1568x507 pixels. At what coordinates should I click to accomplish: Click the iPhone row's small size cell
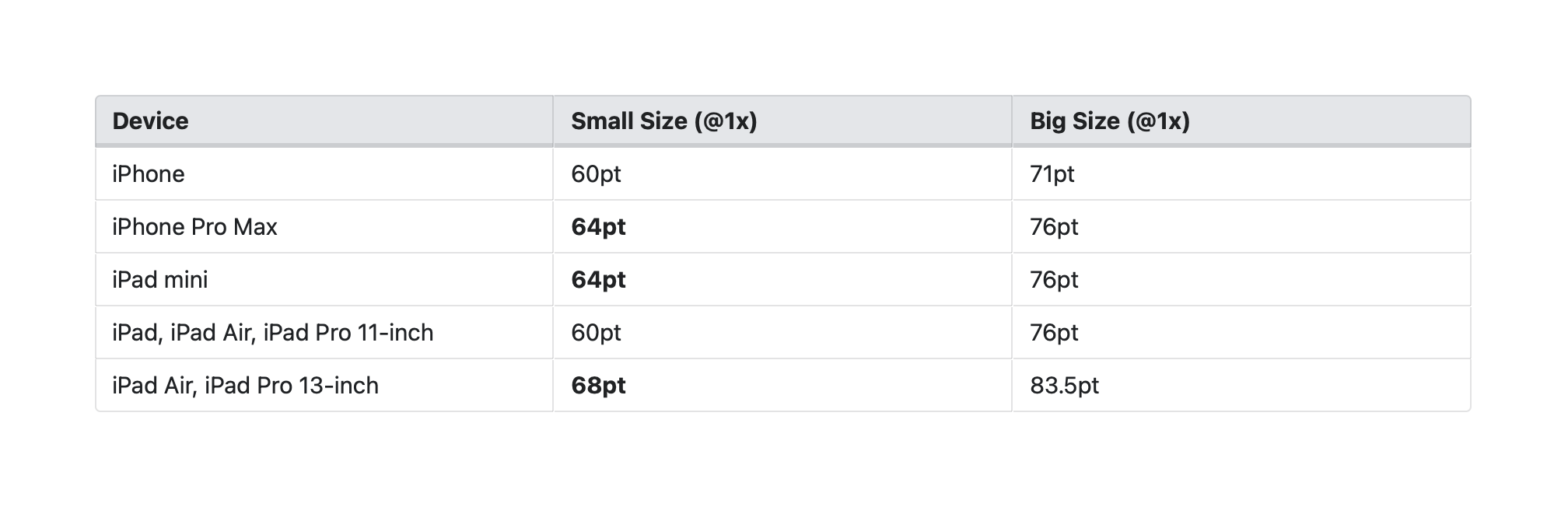coord(782,174)
